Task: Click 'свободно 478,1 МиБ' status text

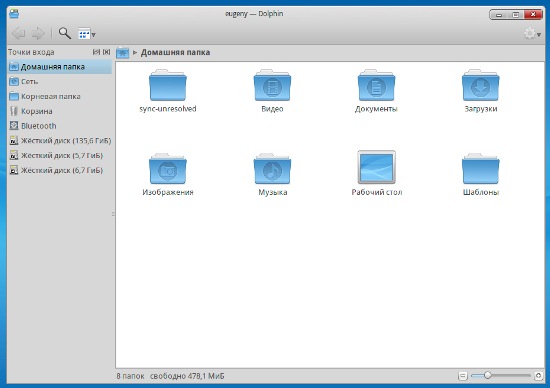Action: click(x=187, y=376)
